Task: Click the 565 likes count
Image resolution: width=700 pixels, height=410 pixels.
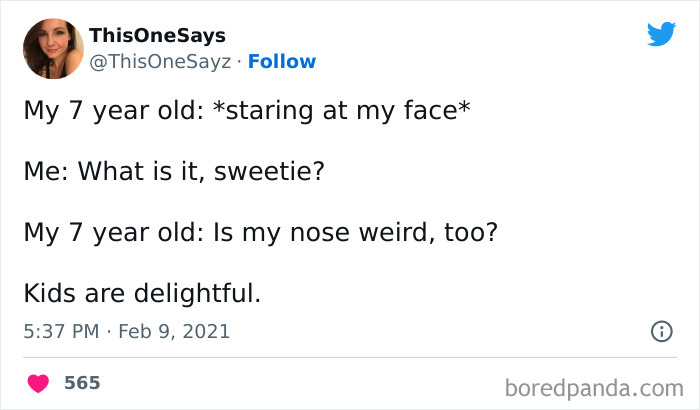Action: pyautogui.click(x=82, y=382)
